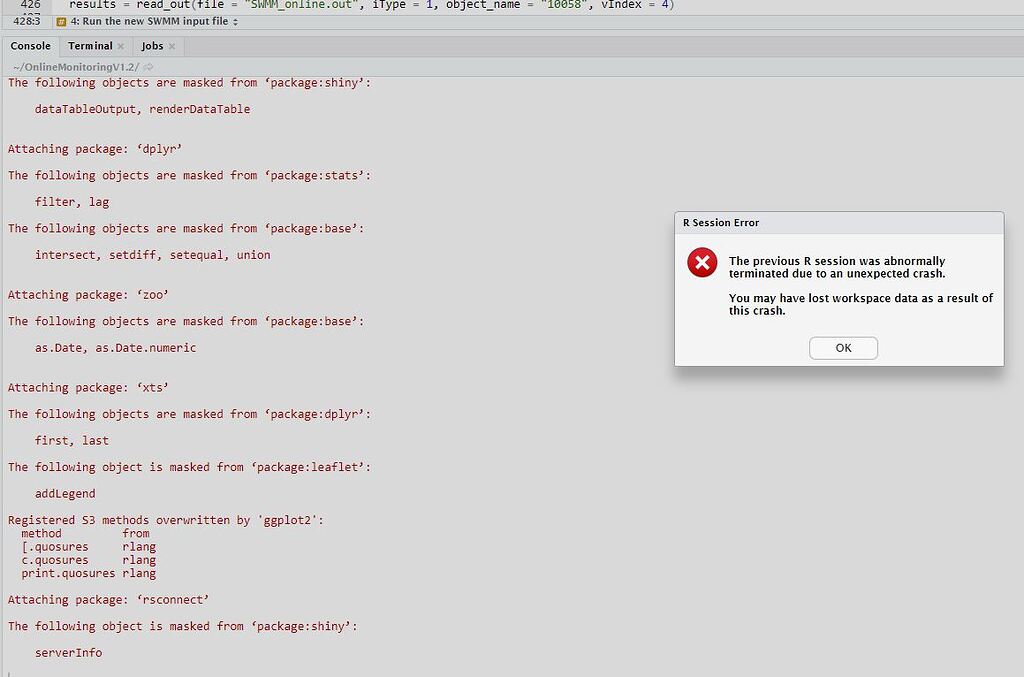Click the masked object 'addLegend' in console output
Screen dimensions: 1024x677
point(64,493)
